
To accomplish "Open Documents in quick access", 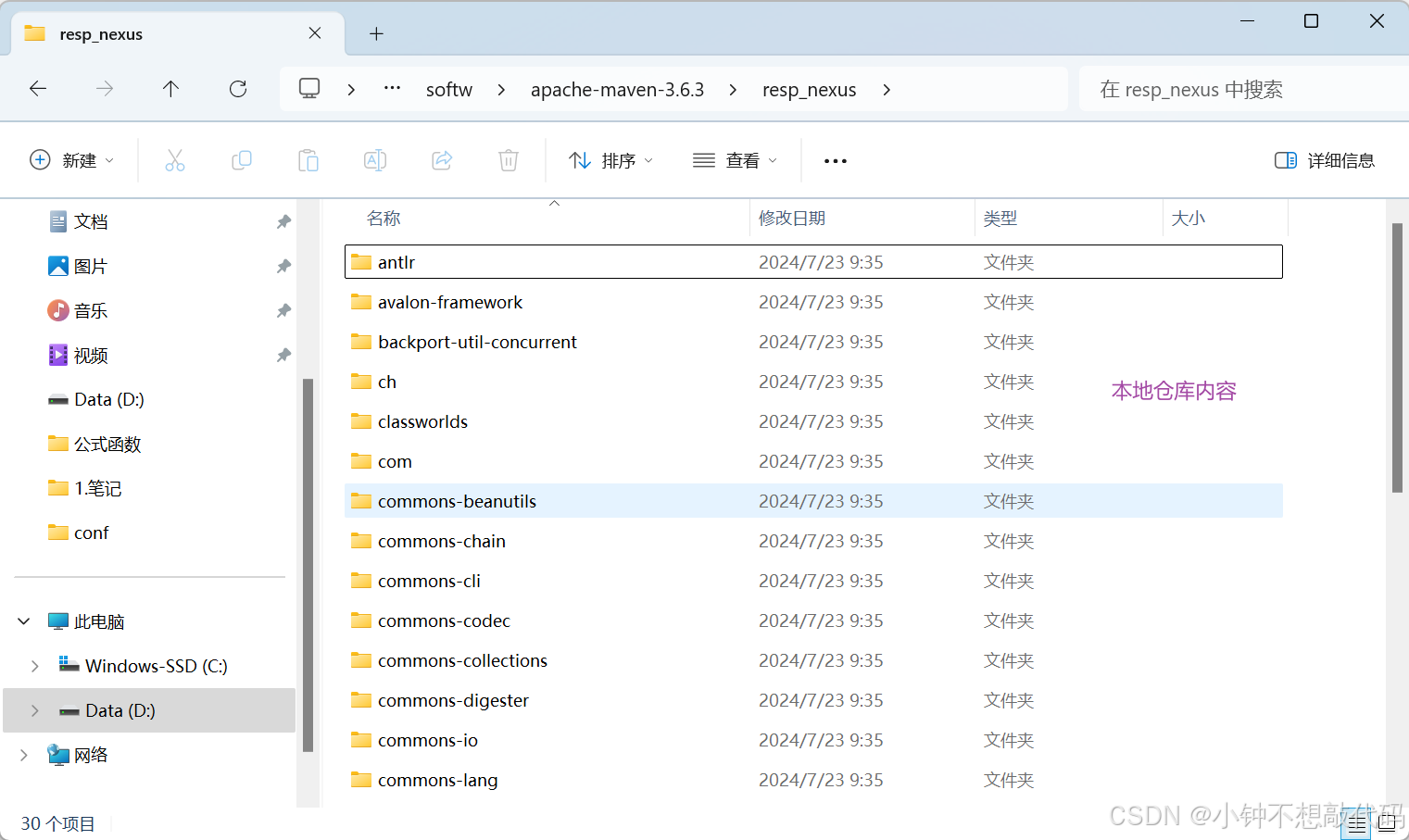I will [91, 221].
